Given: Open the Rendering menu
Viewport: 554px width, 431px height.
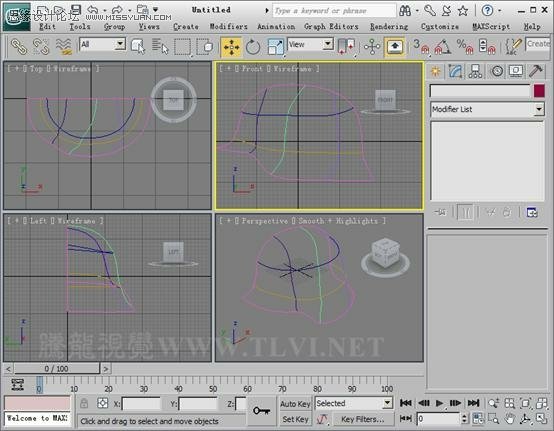Looking at the screenshot, I should (x=389, y=26).
